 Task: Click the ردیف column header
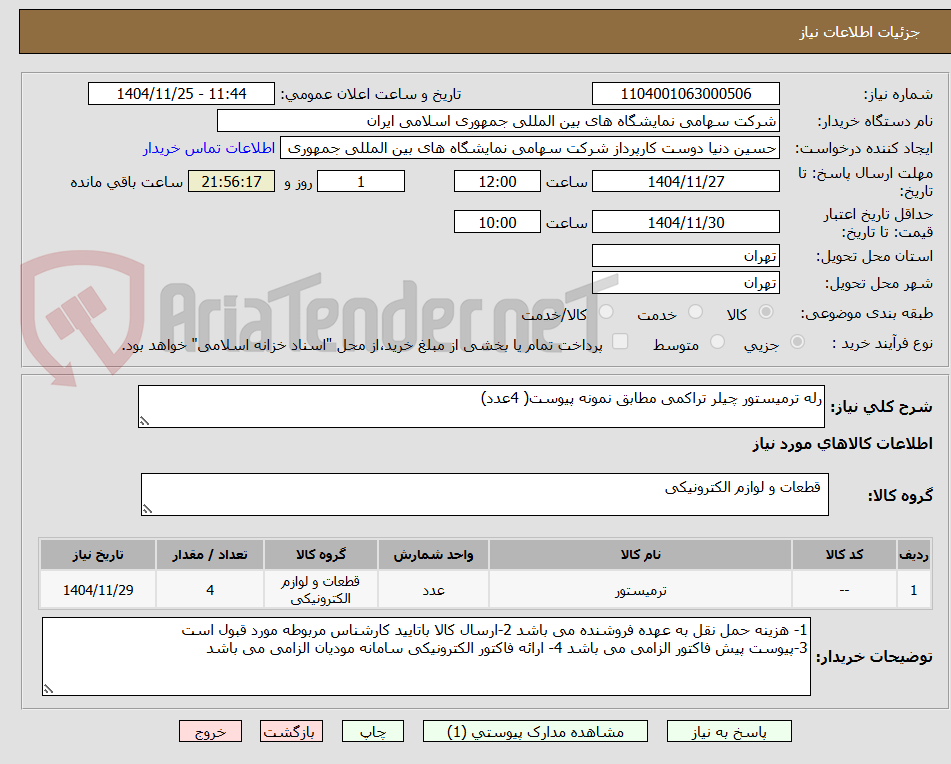(x=914, y=555)
